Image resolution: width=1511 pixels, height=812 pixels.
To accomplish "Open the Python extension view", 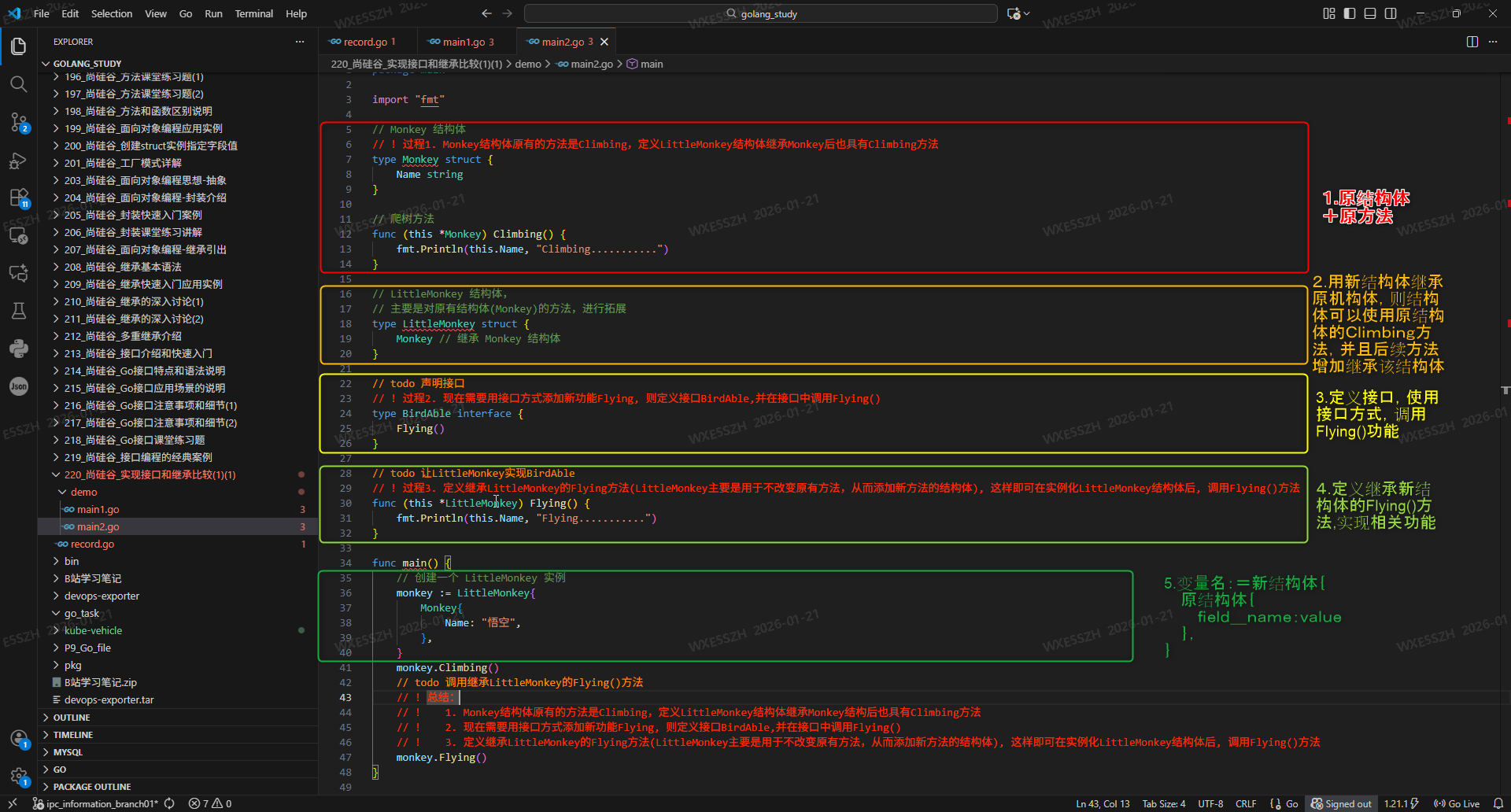I will click(19, 349).
